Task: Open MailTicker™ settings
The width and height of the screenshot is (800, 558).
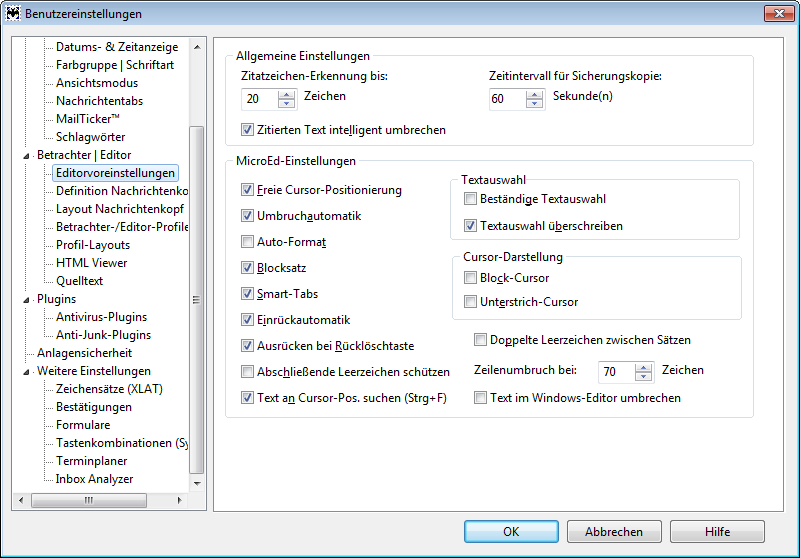Action: [x=88, y=119]
